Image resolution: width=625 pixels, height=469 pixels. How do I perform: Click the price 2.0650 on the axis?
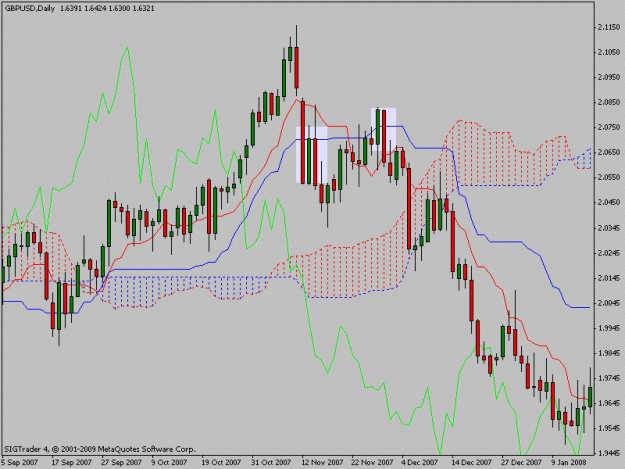[x=609, y=152]
